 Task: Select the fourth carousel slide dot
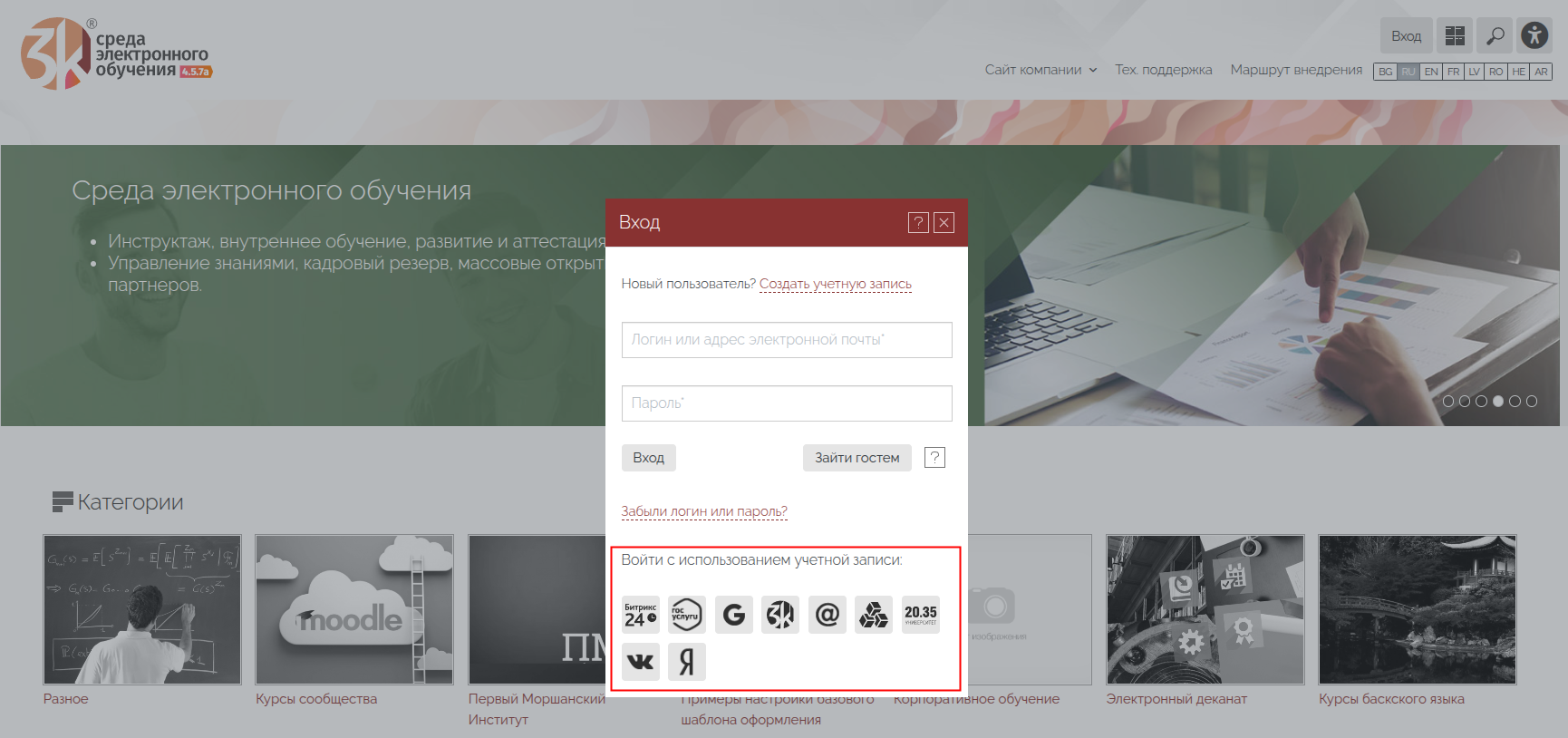pyautogui.click(x=1498, y=401)
